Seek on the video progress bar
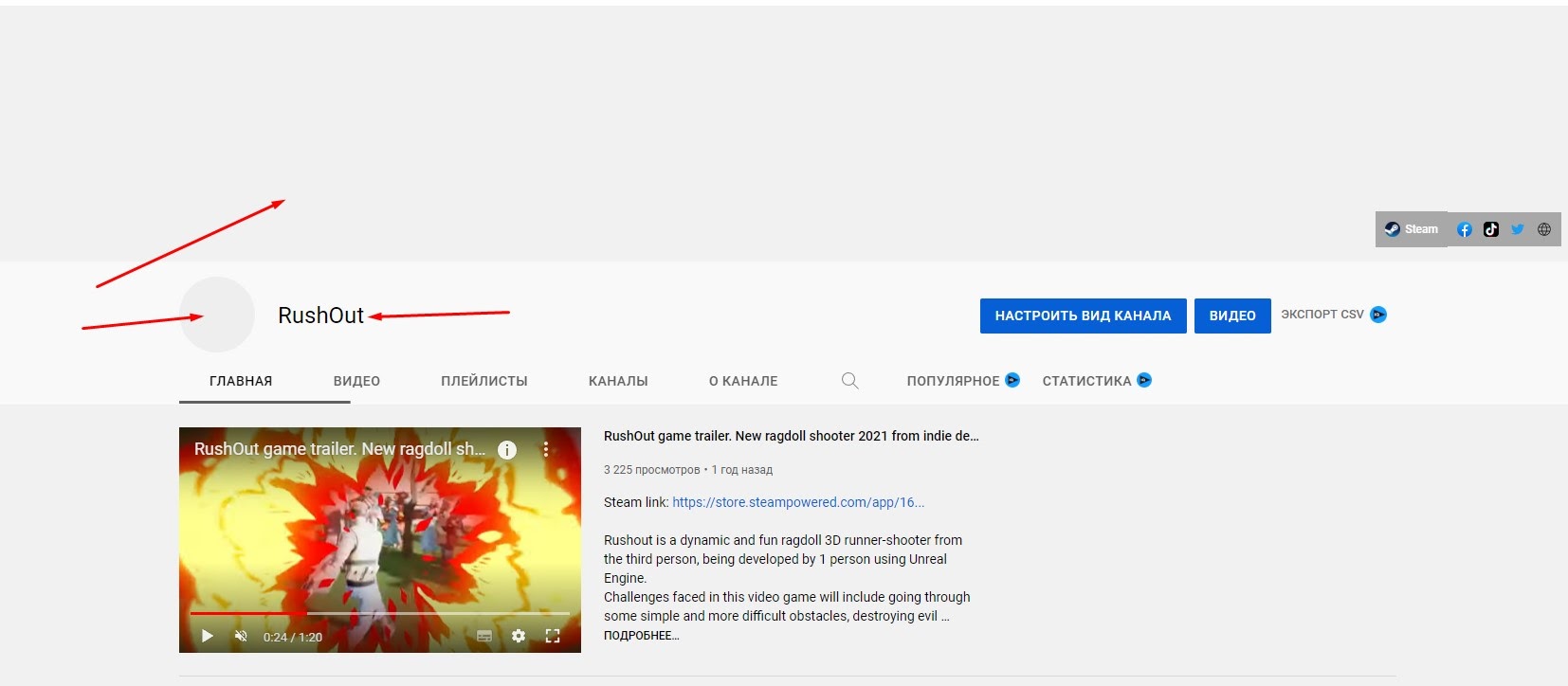 379,614
